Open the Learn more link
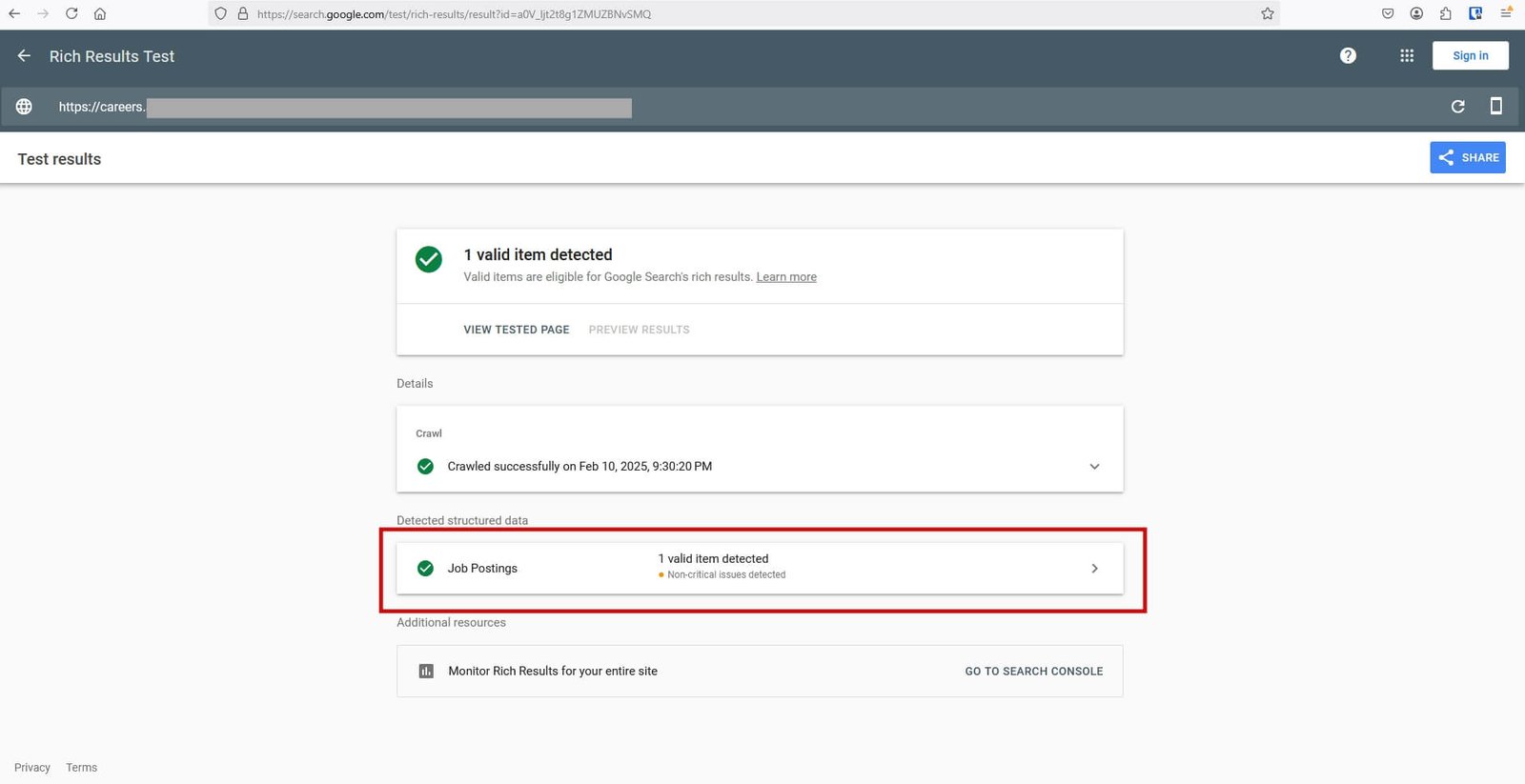This screenshot has width=1525, height=784. pyautogui.click(x=786, y=277)
